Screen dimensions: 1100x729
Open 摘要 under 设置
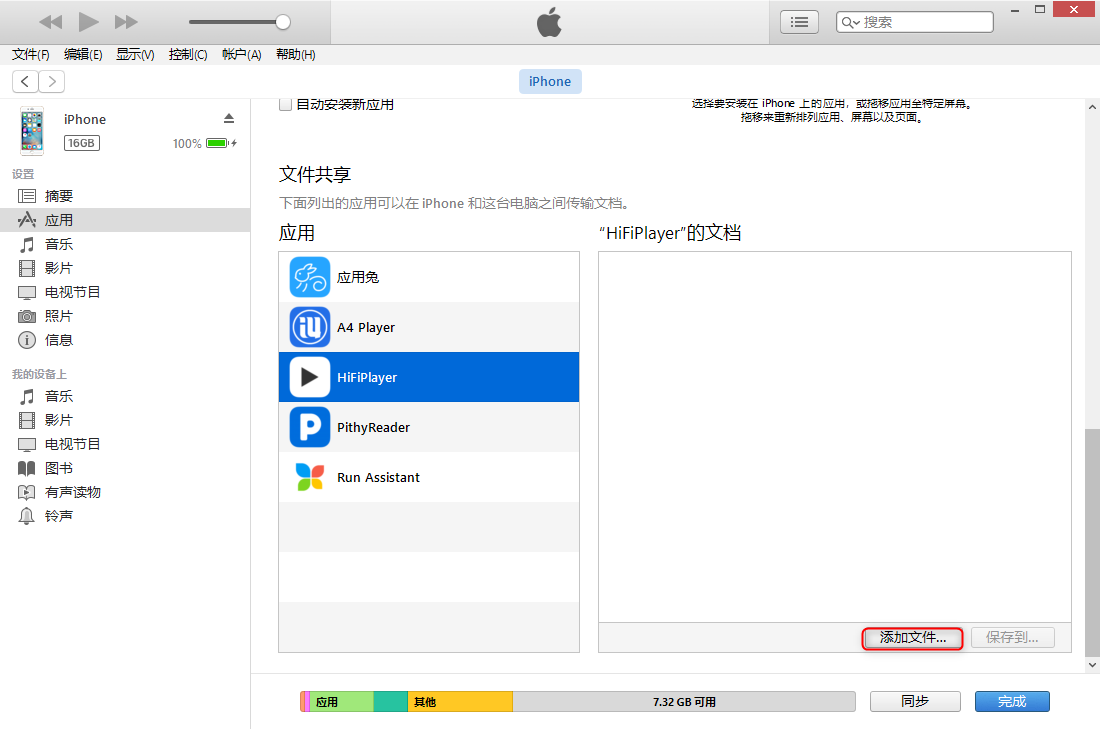(x=59, y=196)
